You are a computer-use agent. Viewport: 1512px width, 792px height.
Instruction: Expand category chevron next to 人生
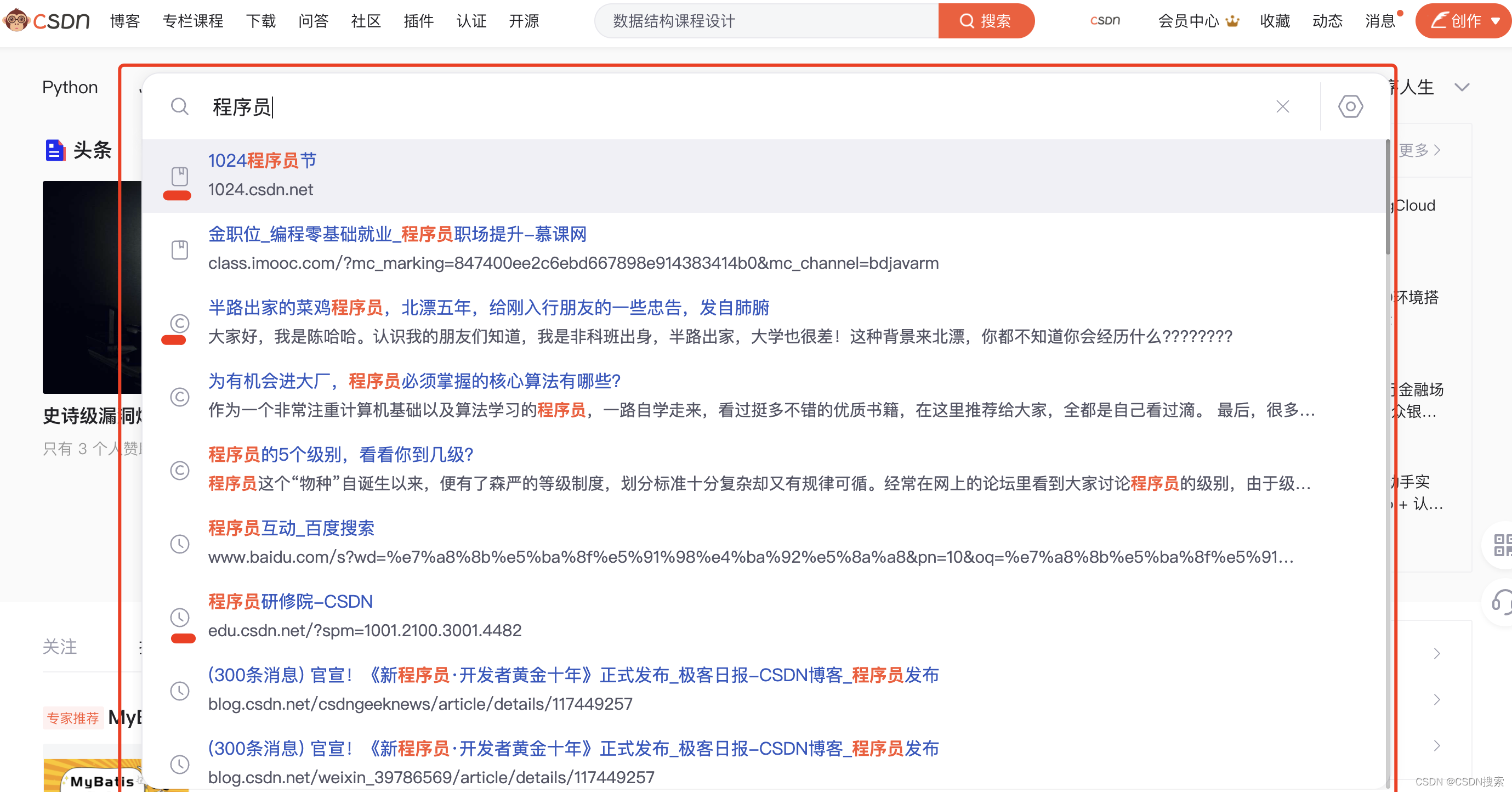click(x=1462, y=87)
